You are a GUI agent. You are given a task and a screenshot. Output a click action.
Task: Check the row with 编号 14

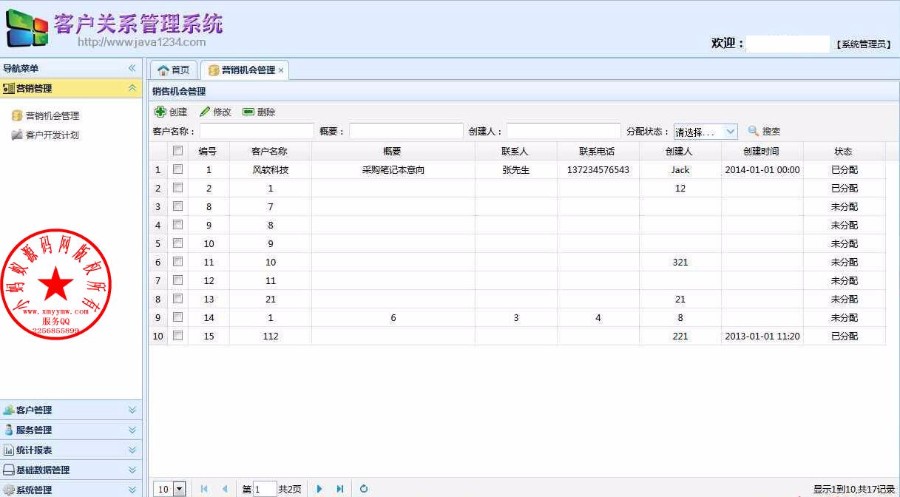(178, 317)
